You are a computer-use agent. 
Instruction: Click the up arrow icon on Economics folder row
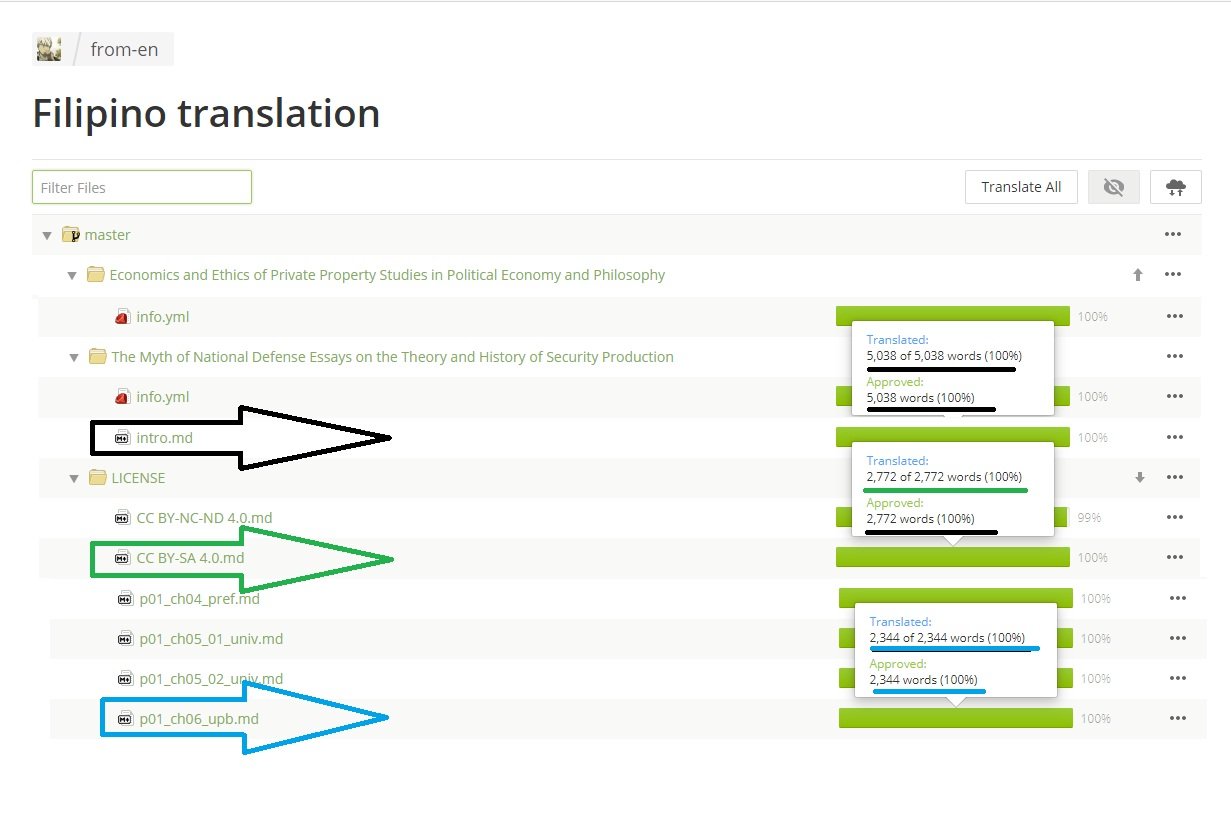pos(1138,275)
